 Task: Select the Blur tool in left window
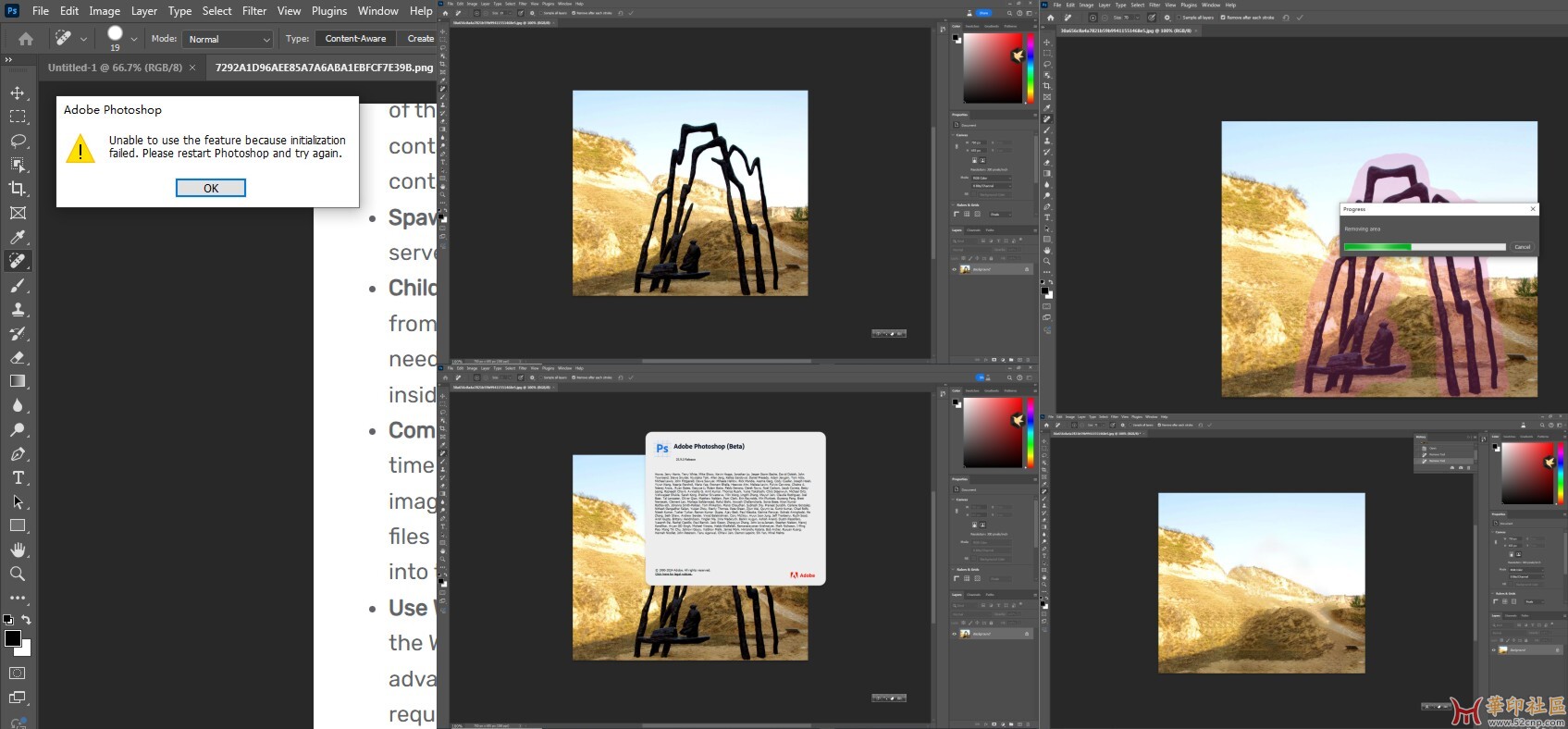(18, 405)
